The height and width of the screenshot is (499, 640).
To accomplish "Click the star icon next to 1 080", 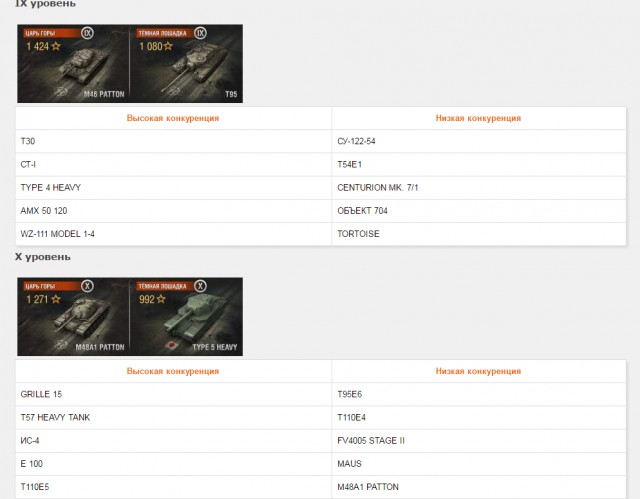I will 168,46.
